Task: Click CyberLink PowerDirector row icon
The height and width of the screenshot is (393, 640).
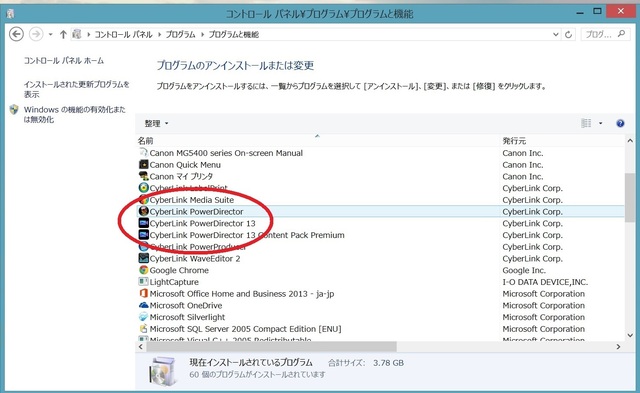Action: coord(143,211)
